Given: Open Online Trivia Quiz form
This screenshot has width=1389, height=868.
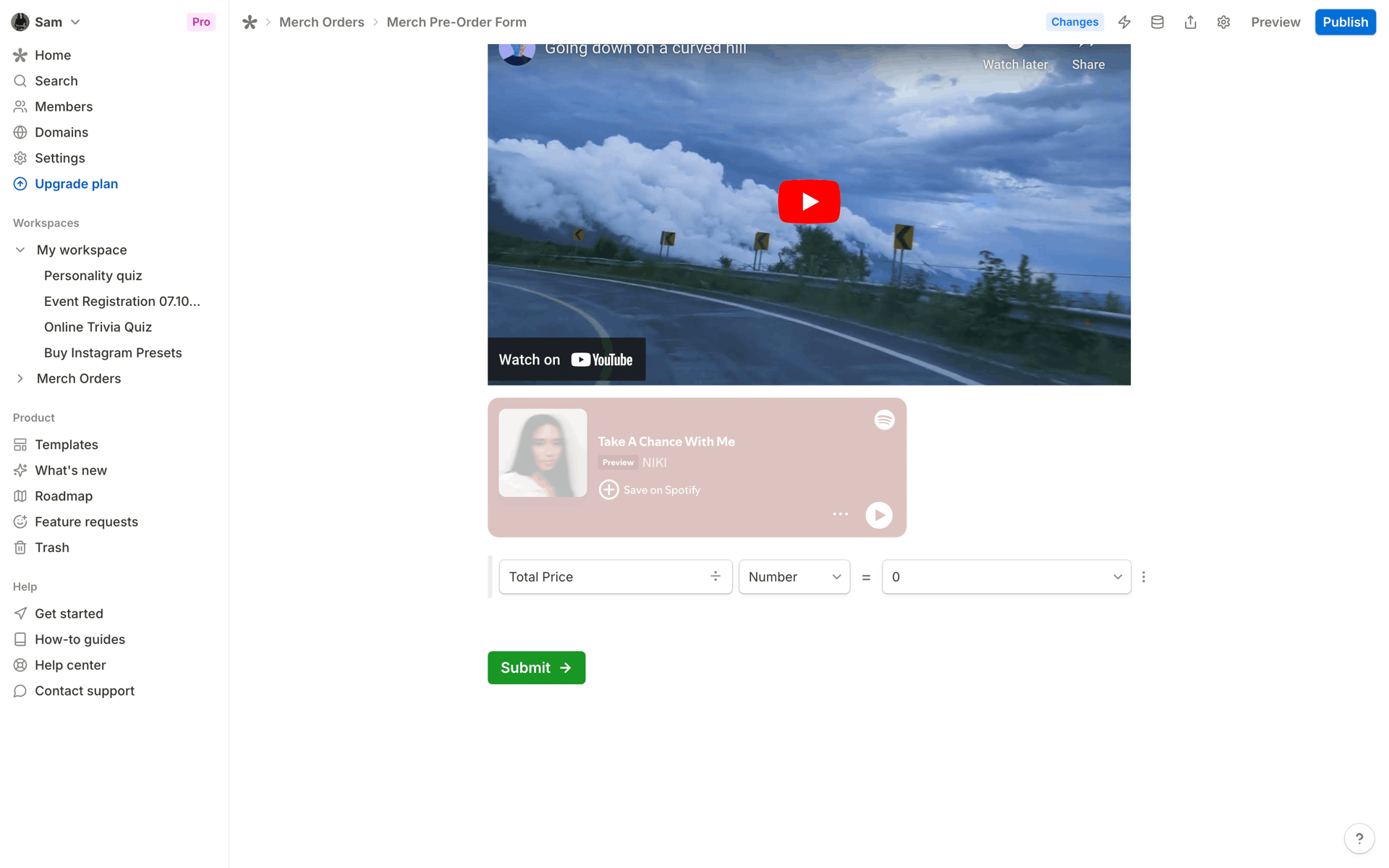Looking at the screenshot, I should coord(98,327).
